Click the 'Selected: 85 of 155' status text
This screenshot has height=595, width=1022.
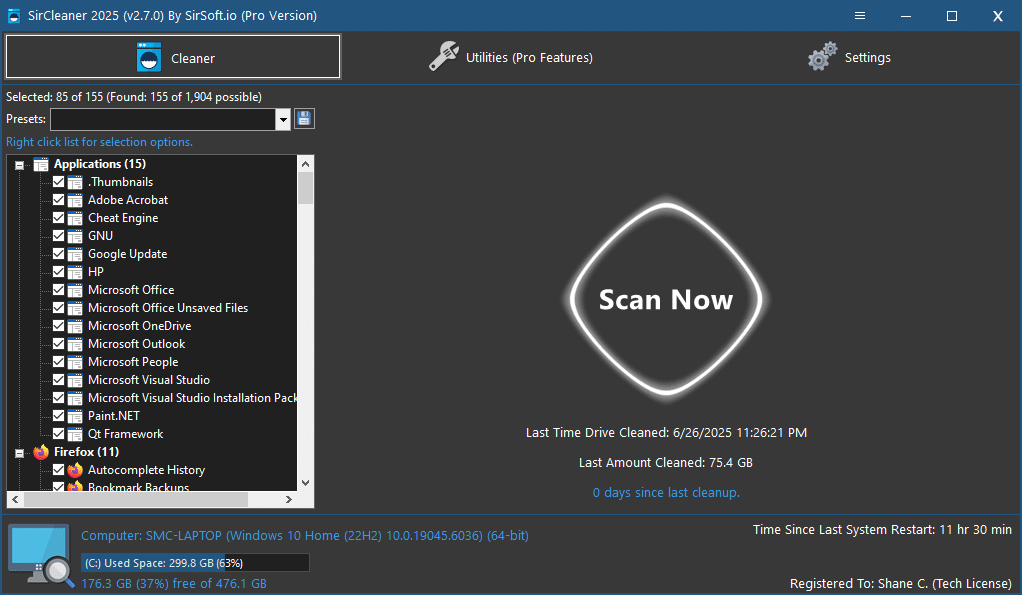pos(134,97)
